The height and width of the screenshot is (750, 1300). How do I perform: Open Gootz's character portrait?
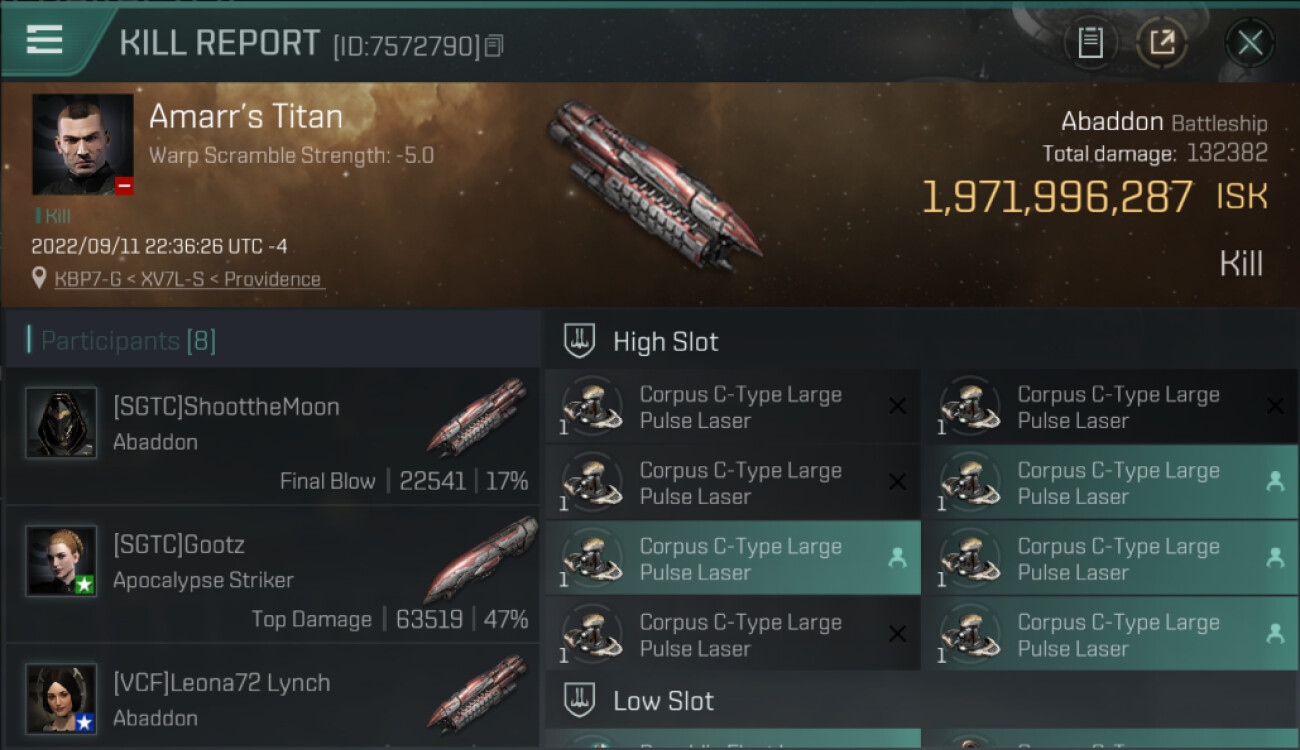coord(62,561)
